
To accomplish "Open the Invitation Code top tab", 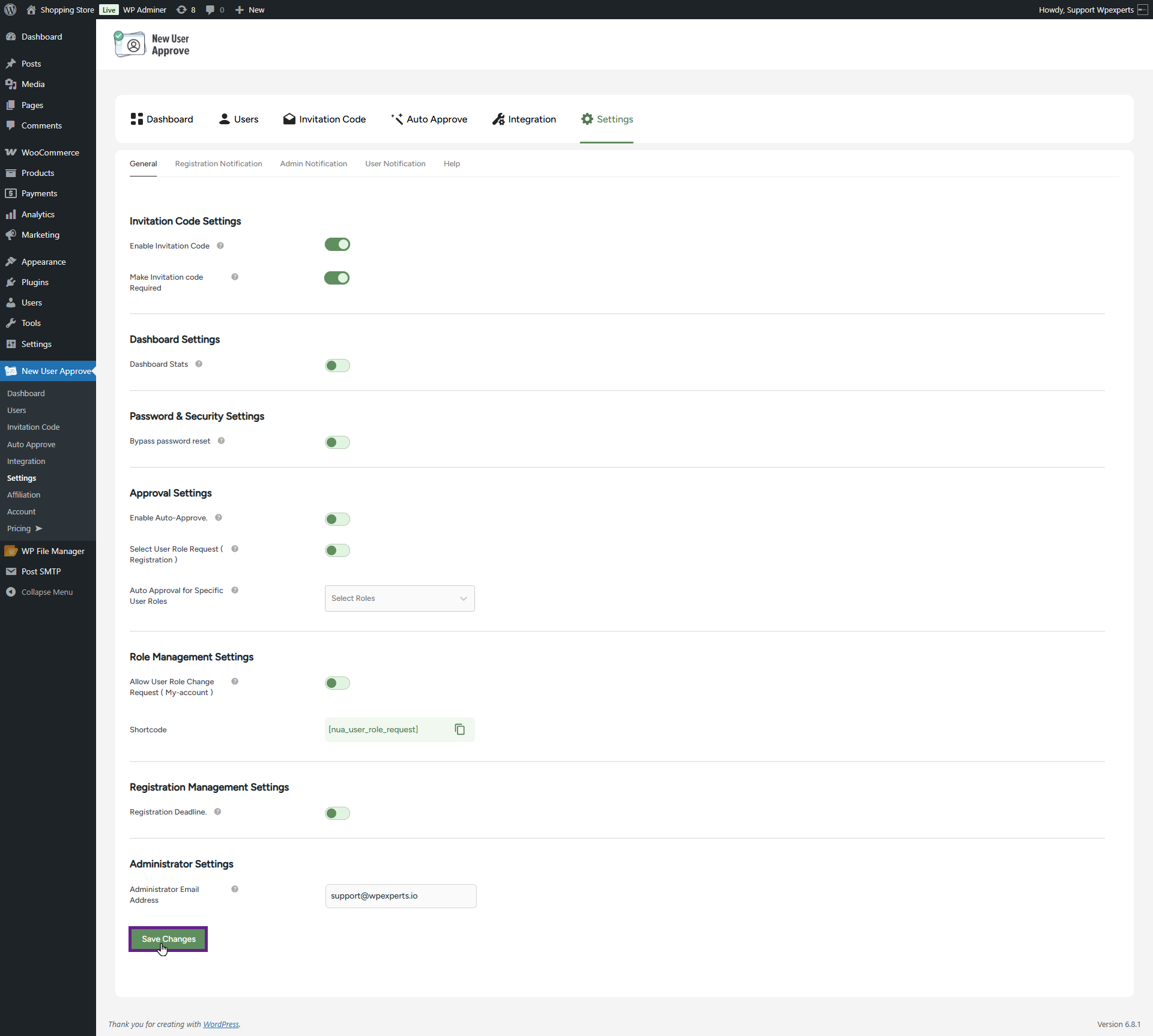I will [324, 119].
